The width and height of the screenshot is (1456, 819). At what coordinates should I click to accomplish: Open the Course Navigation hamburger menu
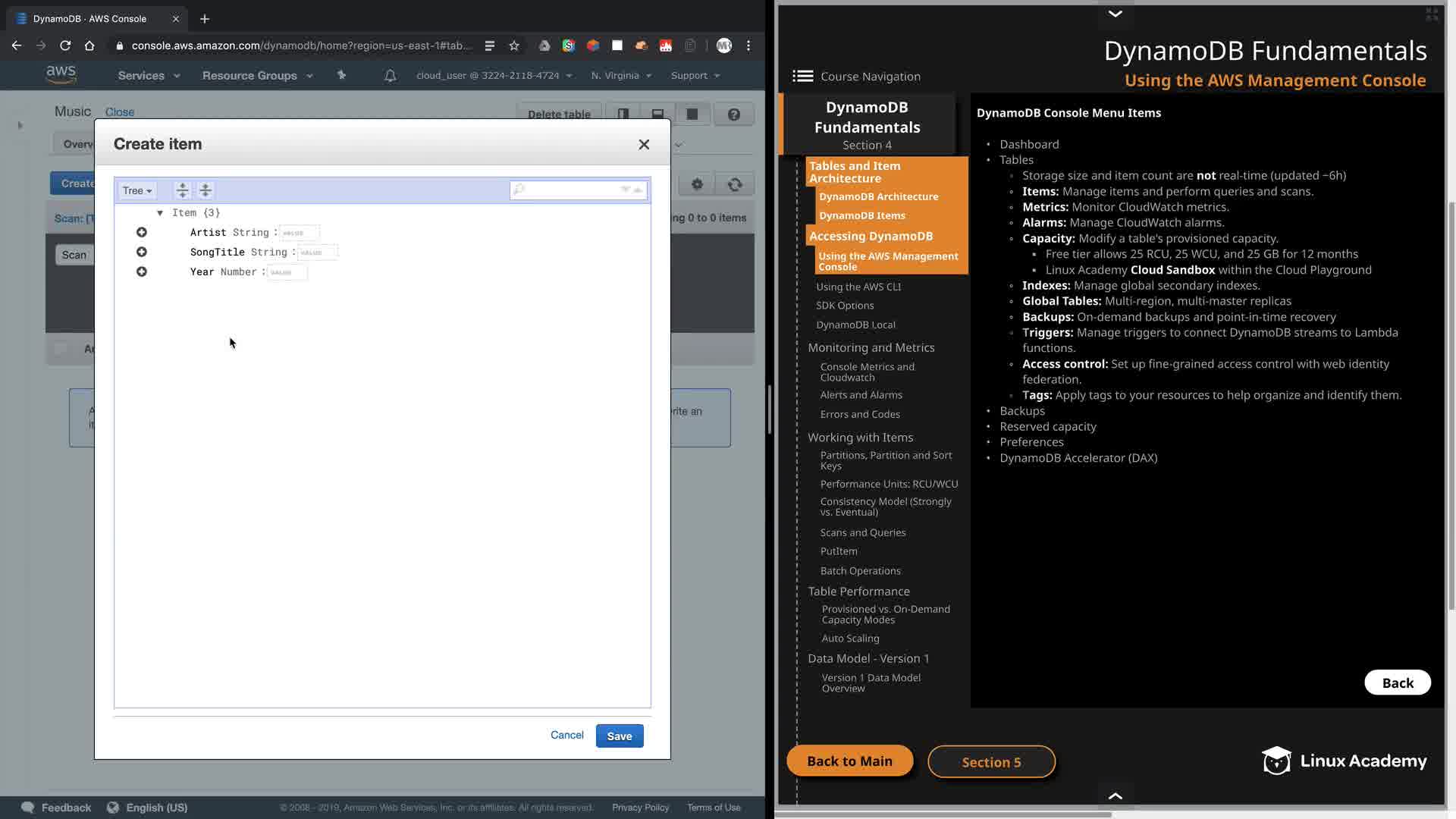pos(802,76)
